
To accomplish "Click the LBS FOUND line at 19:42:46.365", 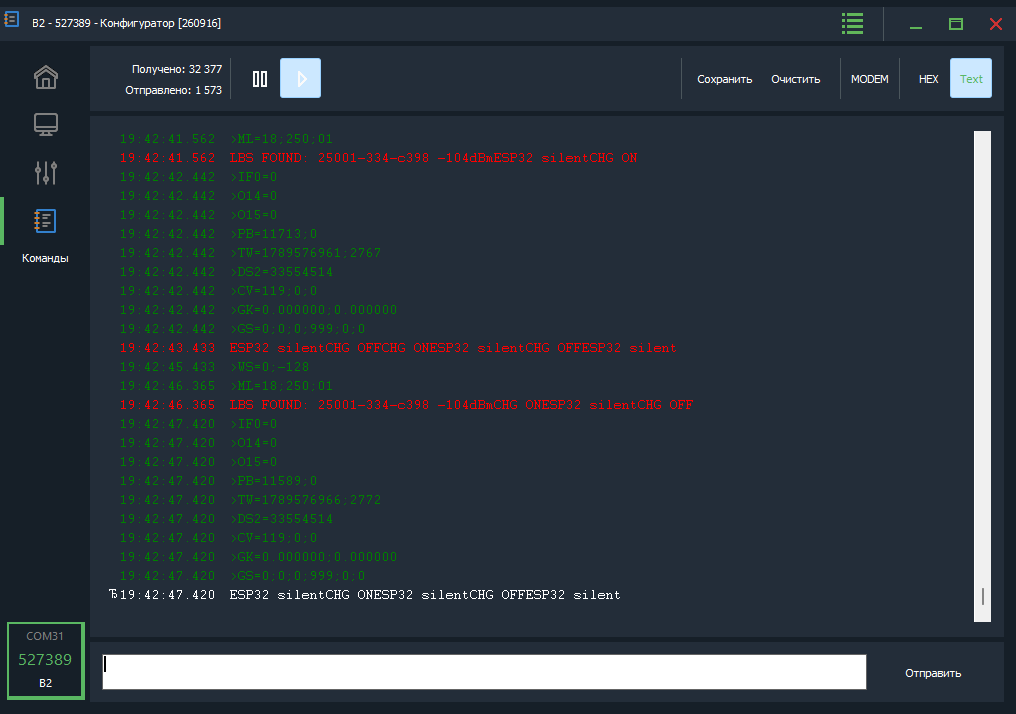I will click(x=406, y=405).
